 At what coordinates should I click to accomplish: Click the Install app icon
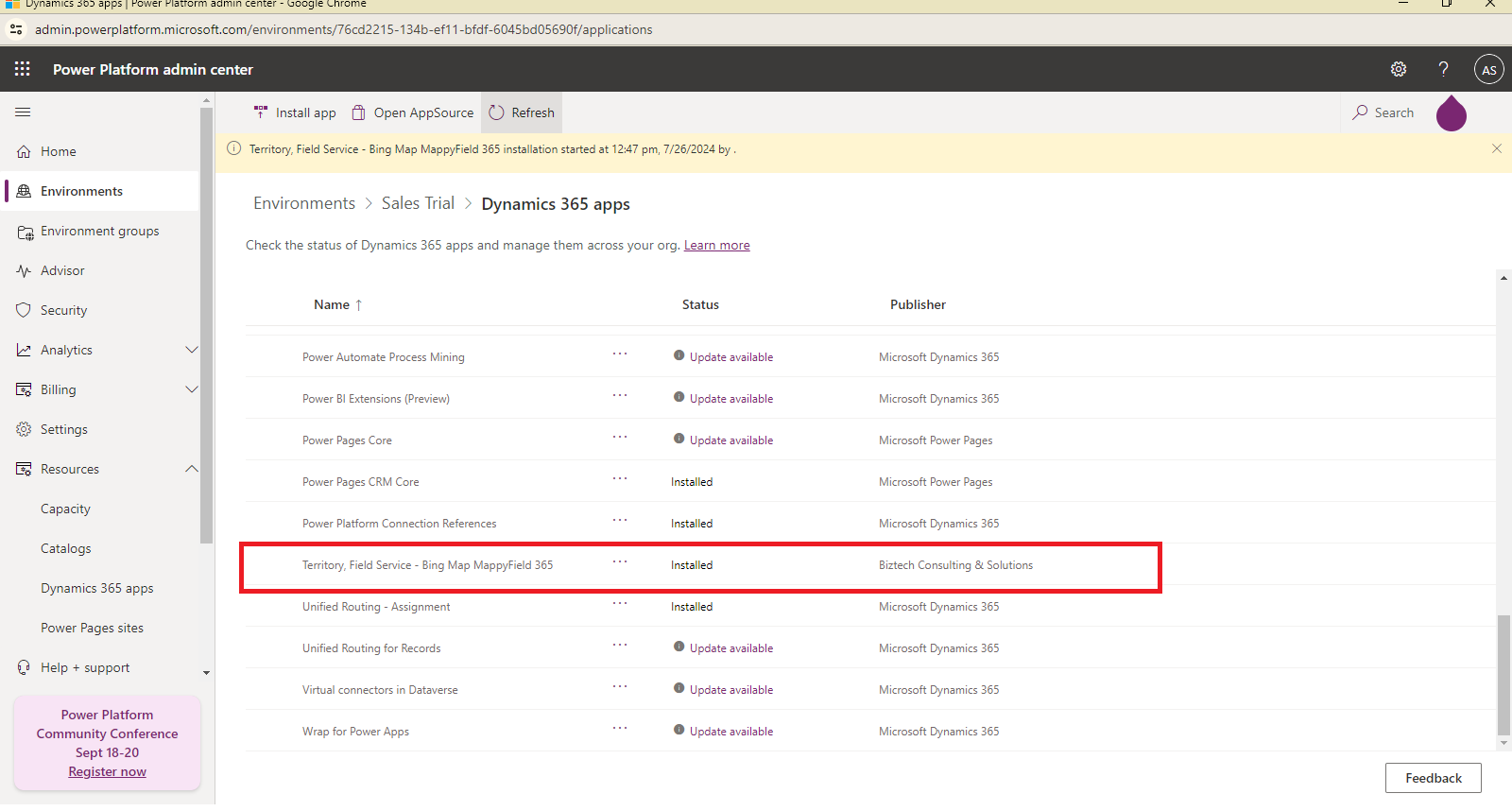261,112
